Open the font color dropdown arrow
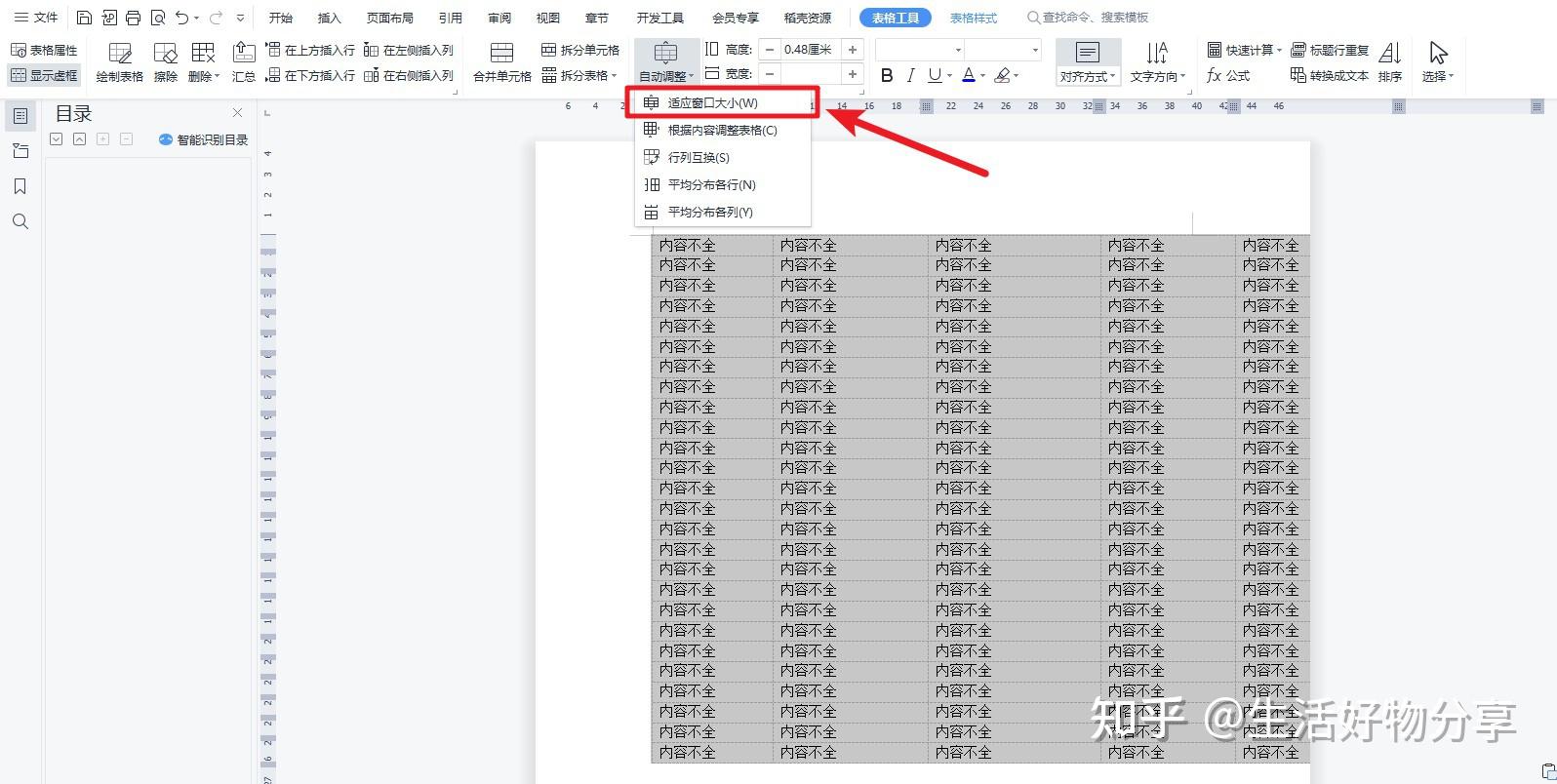Image resolution: width=1557 pixels, height=784 pixels. click(x=982, y=76)
